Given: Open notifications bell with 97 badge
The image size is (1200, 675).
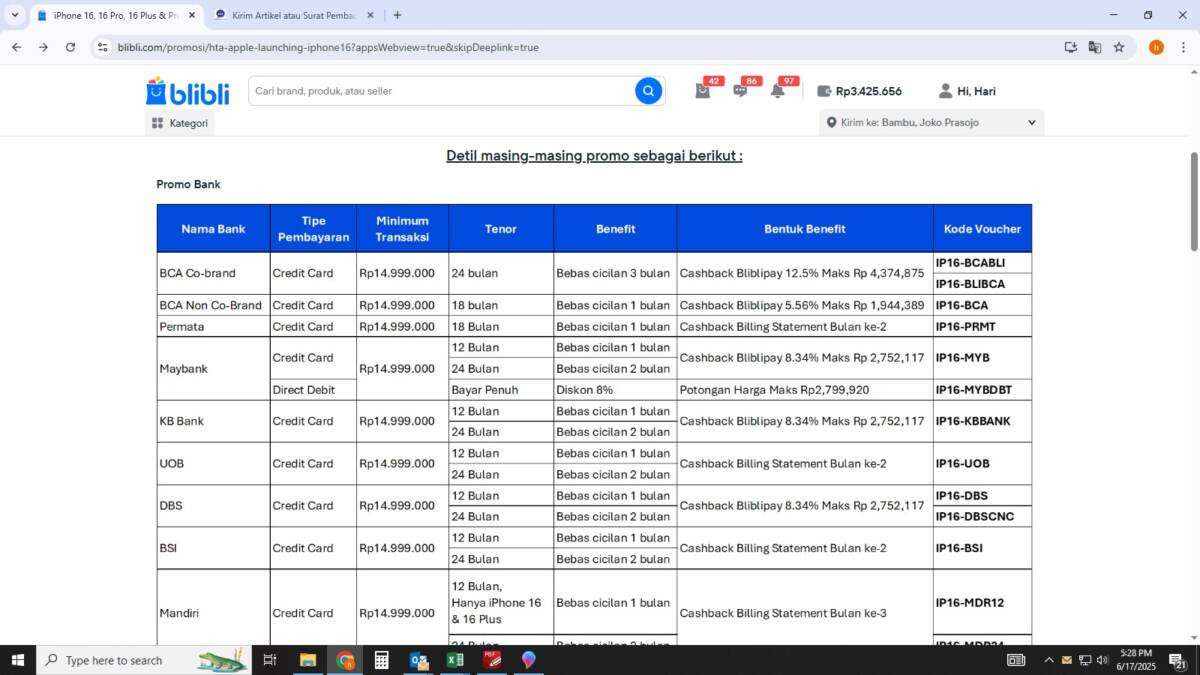Looking at the screenshot, I should [777, 91].
